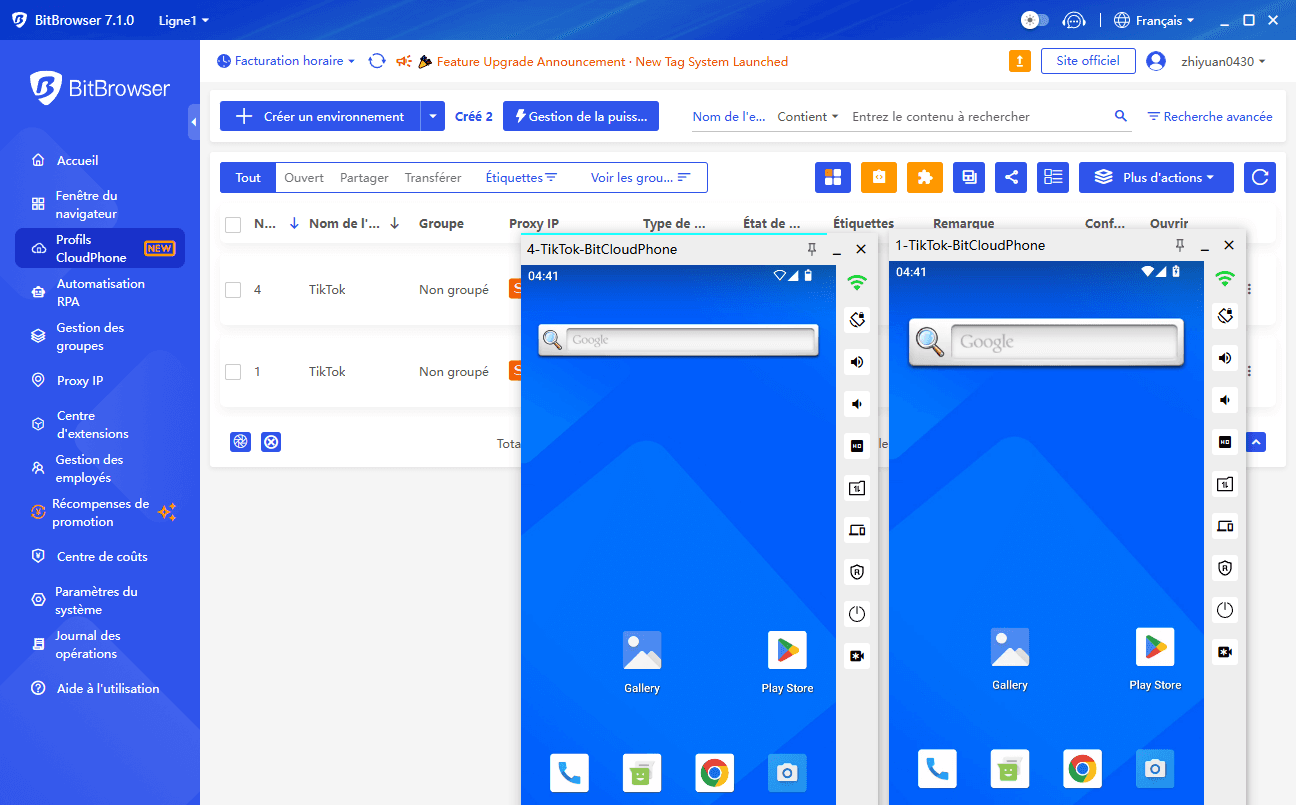Click the orange puzzle-piece extensions icon
This screenshot has height=805, width=1296.
pos(925,177)
